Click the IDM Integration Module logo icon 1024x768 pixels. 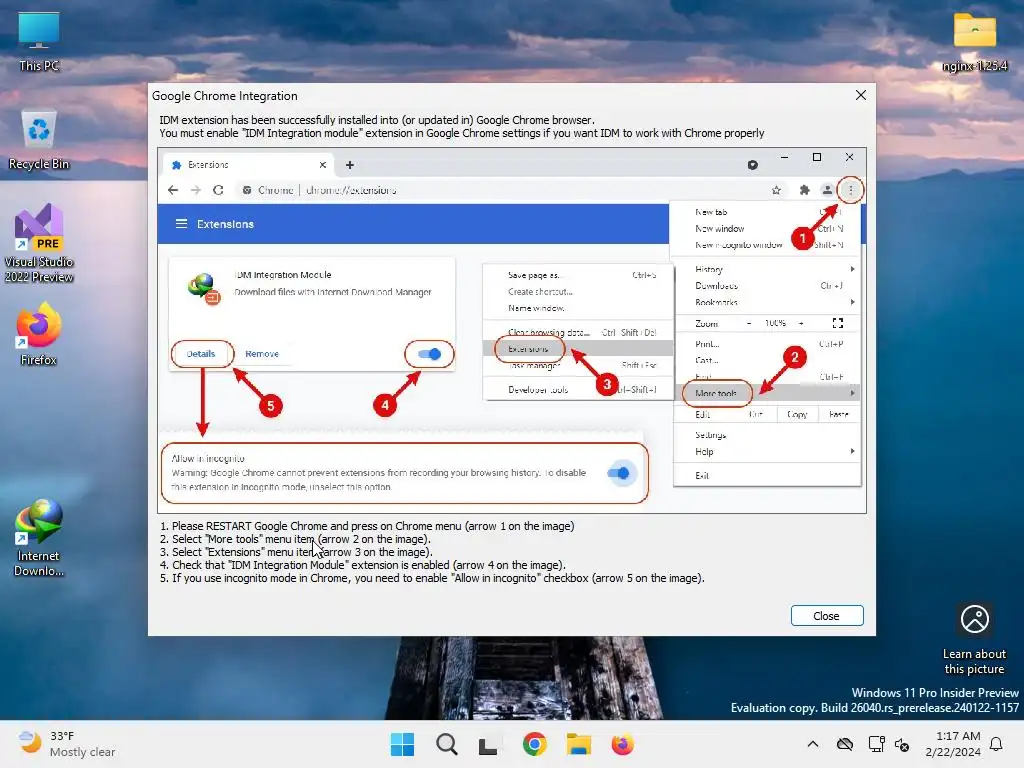click(204, 288)
